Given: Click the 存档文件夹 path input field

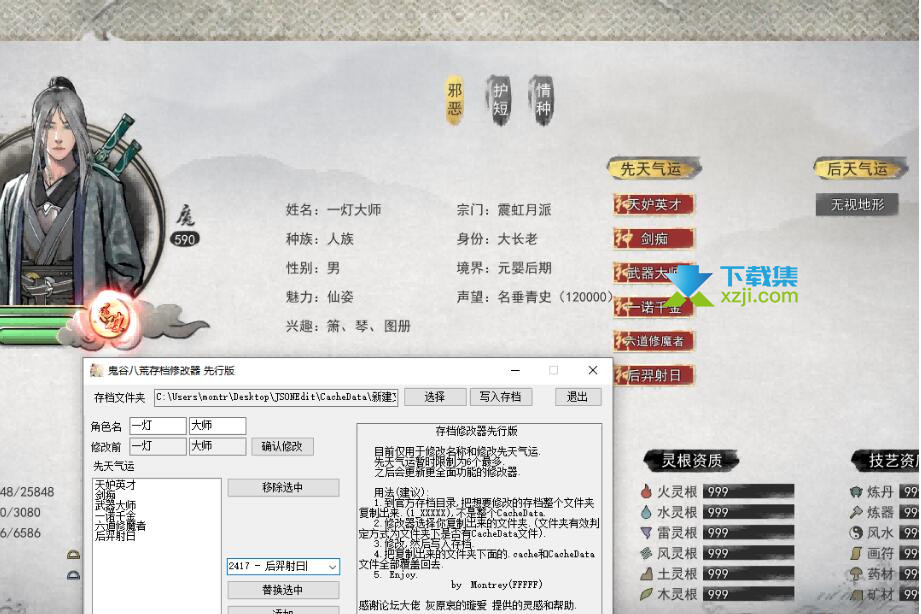Looking at the screenshot, I should tap(276, 397).
